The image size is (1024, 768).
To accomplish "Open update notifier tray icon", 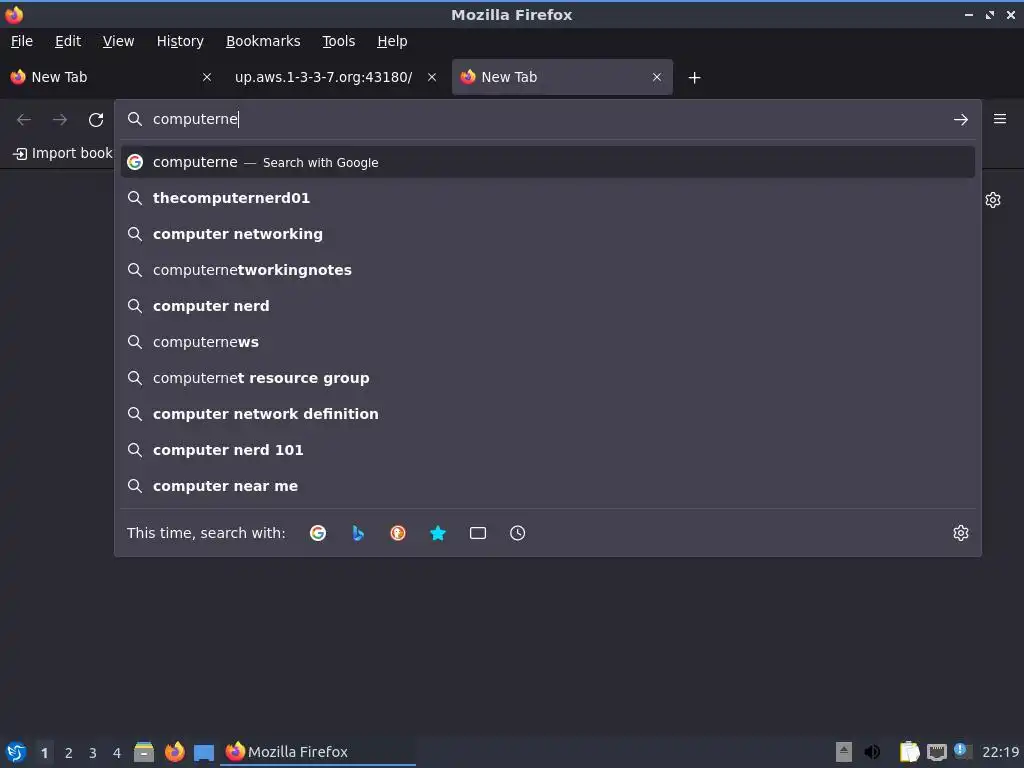I will click(x=963, y=751).
